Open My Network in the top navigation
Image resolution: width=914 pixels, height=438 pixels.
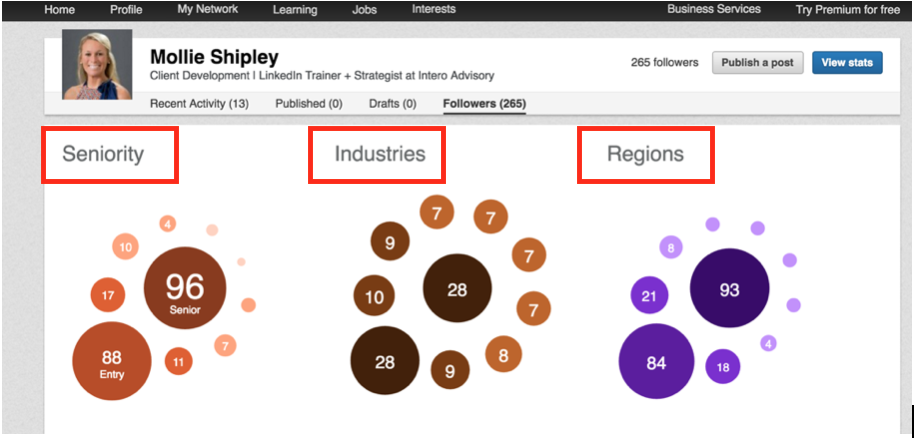208,9
